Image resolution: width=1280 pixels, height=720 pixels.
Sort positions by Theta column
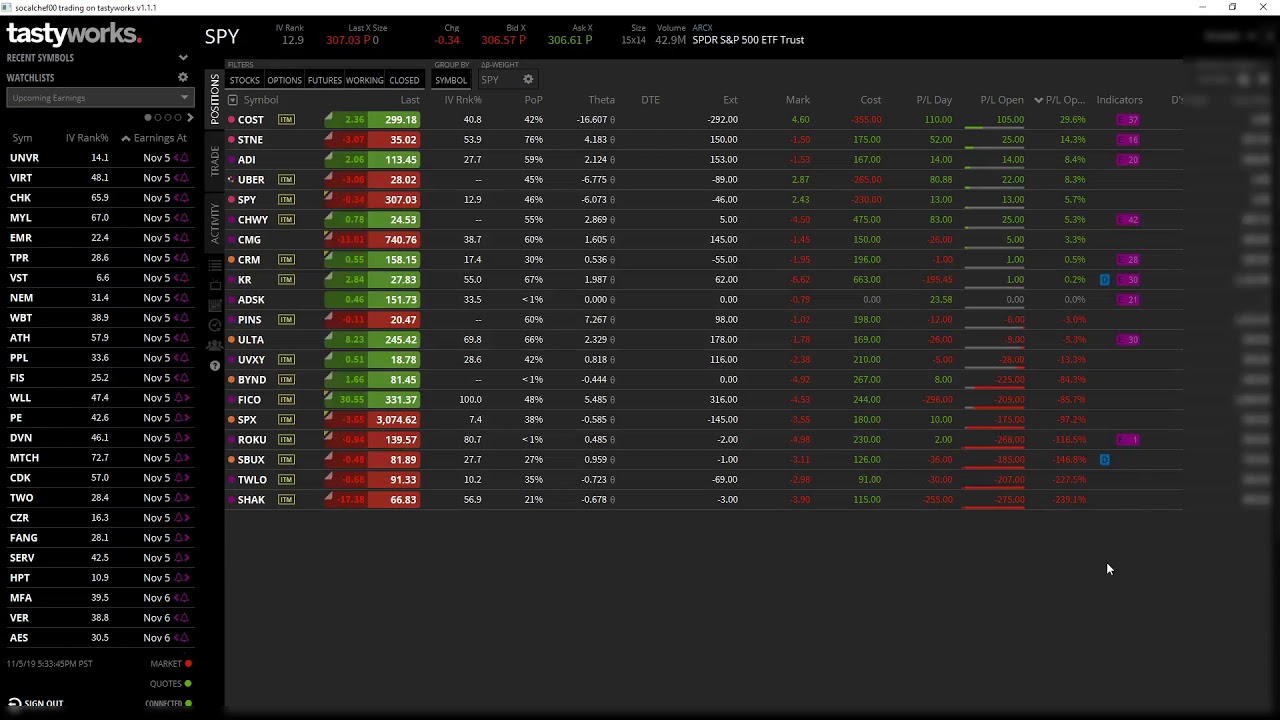tap(601, 100)
